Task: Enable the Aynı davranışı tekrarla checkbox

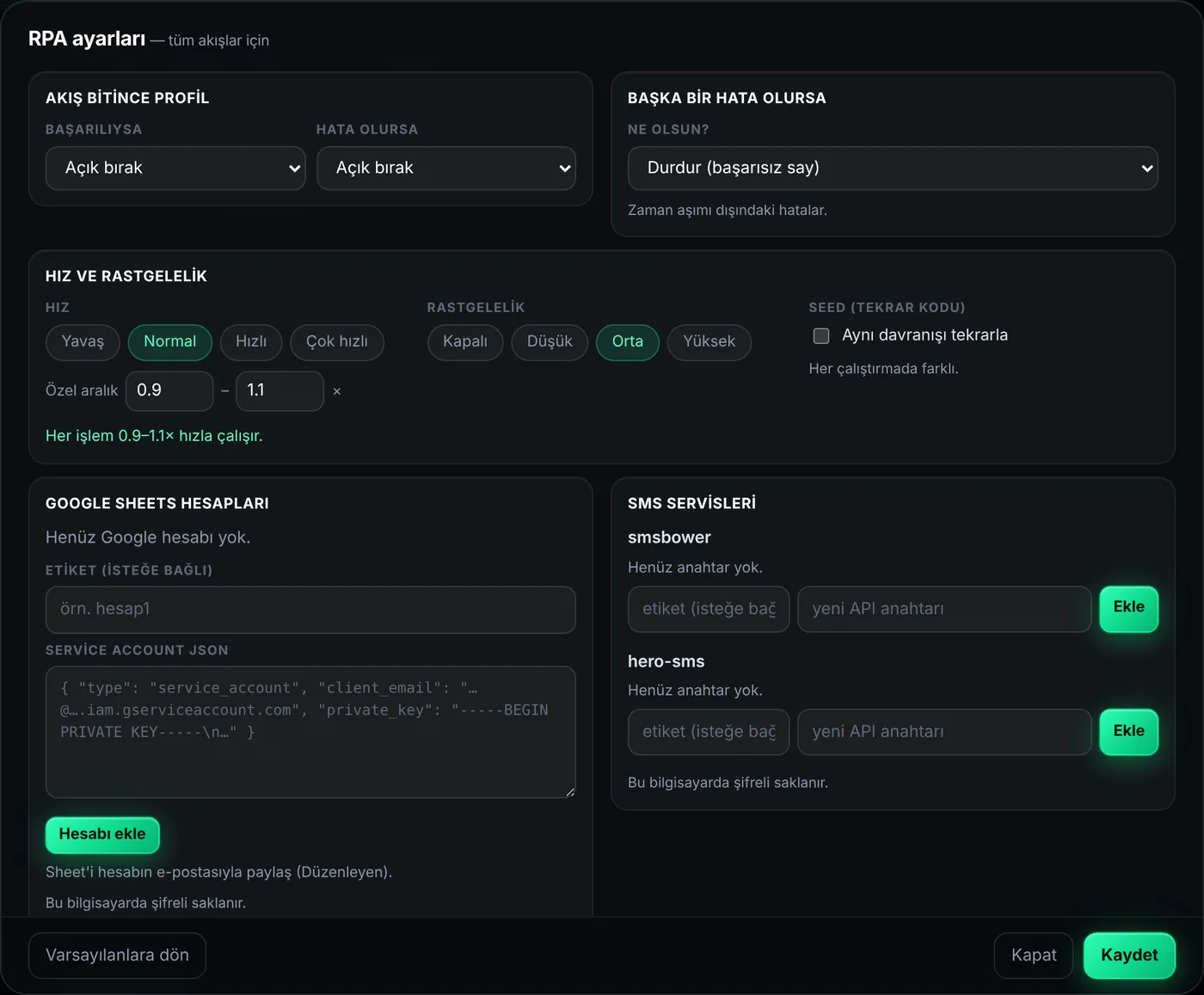Action: pos(821,335)
